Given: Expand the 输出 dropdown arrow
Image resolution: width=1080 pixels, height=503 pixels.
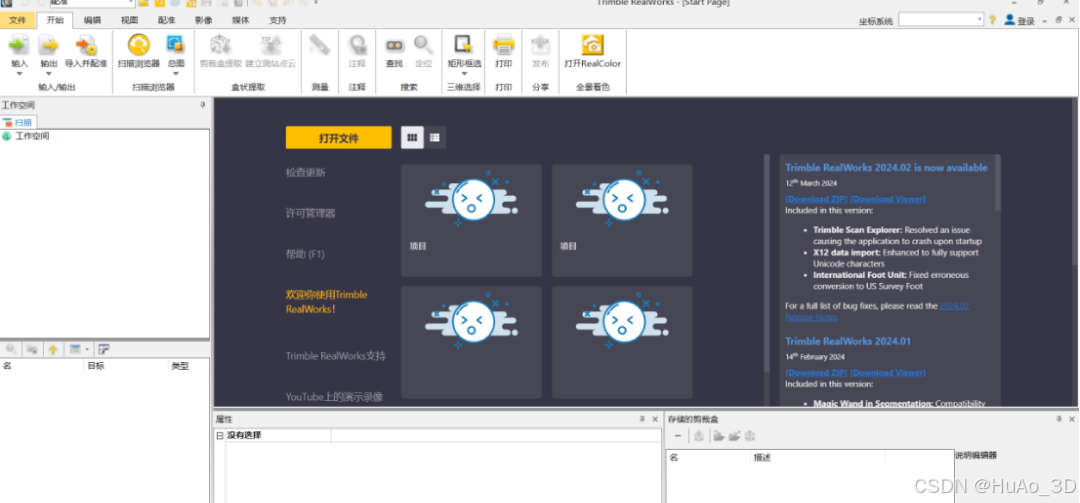Looking at the screenshot, I should click(x=49, y=73).
